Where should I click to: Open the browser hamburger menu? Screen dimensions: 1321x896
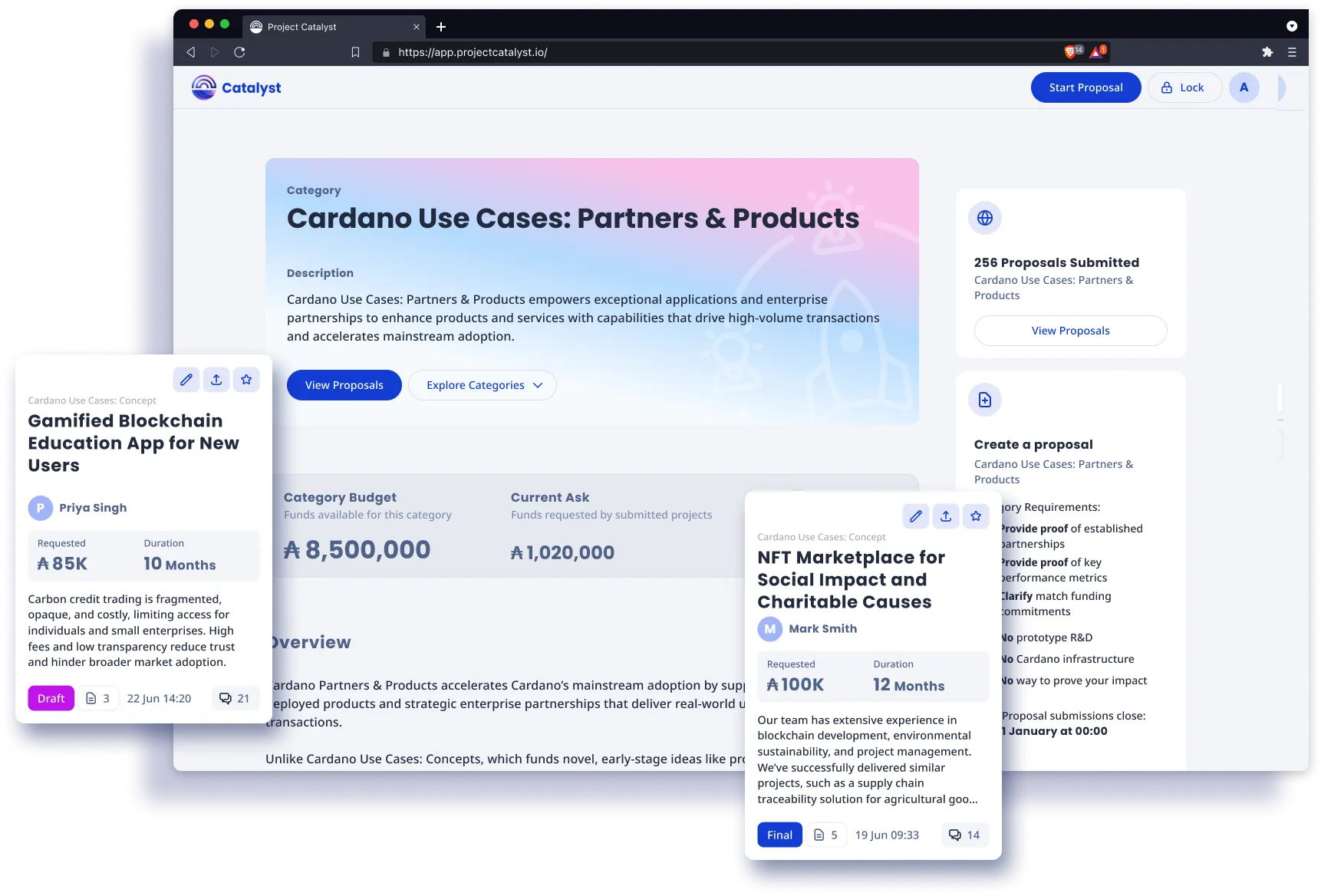tap(1292, 52)
